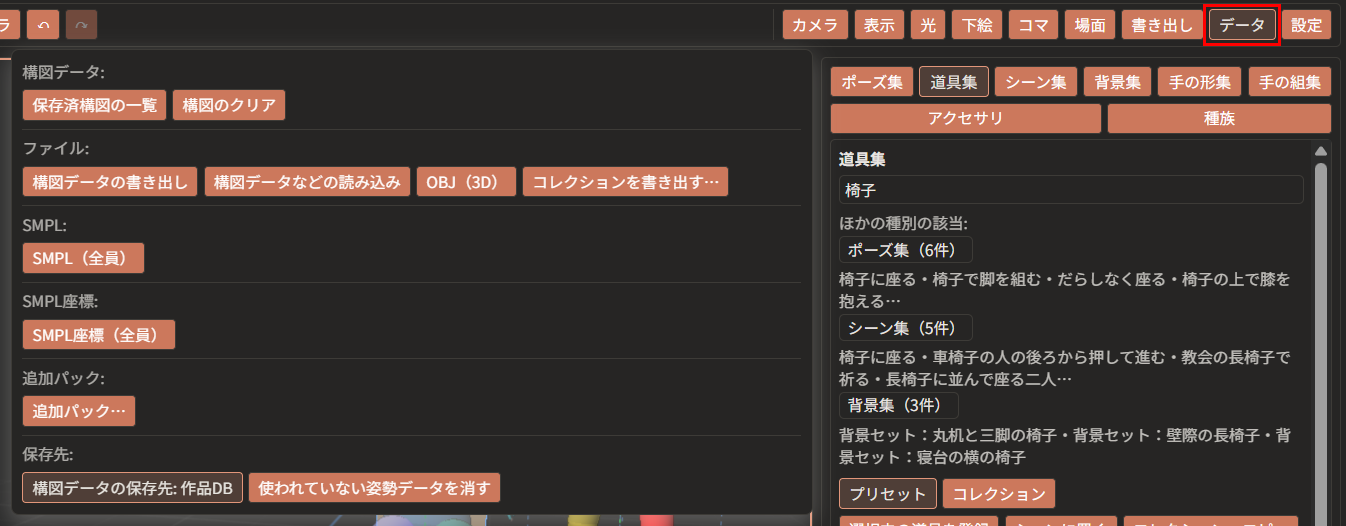This screenshot has width=1346, height=526.
Task: Open 保存済構図の一覧 list
Action: tap(95, 105)
